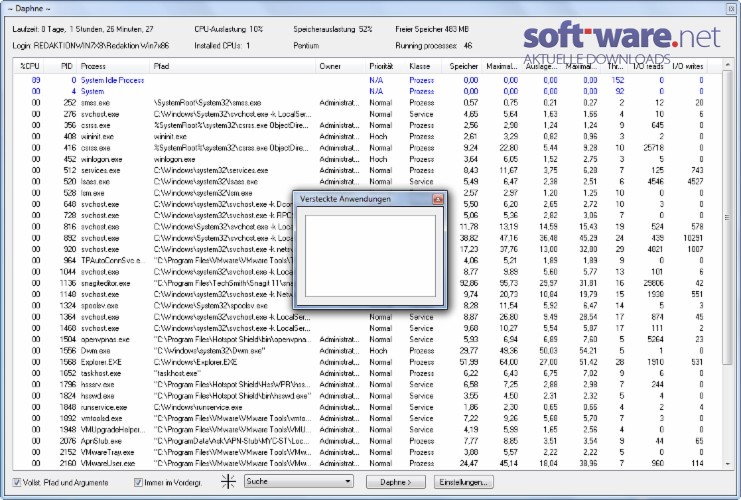Open the Suche dropdown

[x=299, y=482]
